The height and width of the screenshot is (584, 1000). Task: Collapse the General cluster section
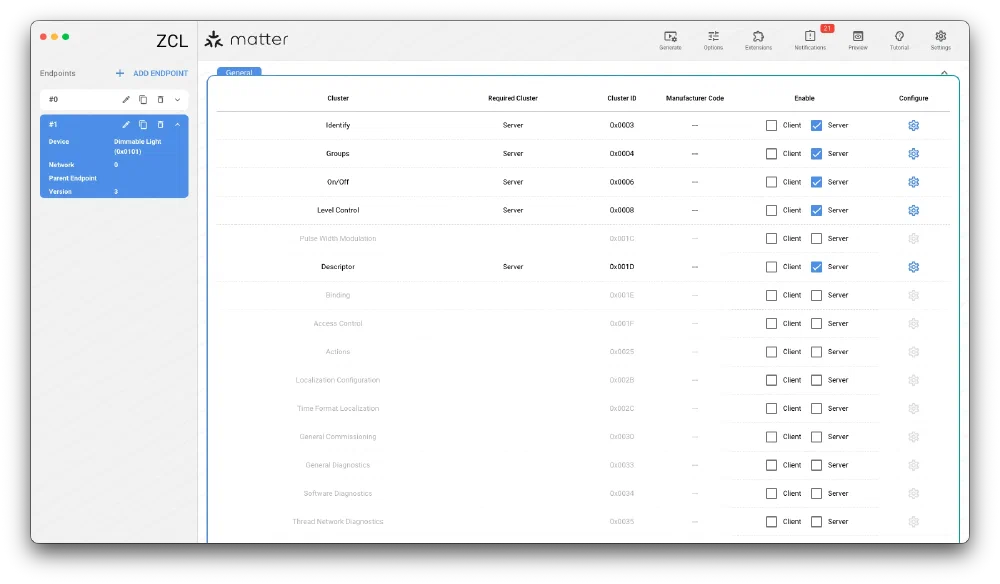tap(944, 73)
